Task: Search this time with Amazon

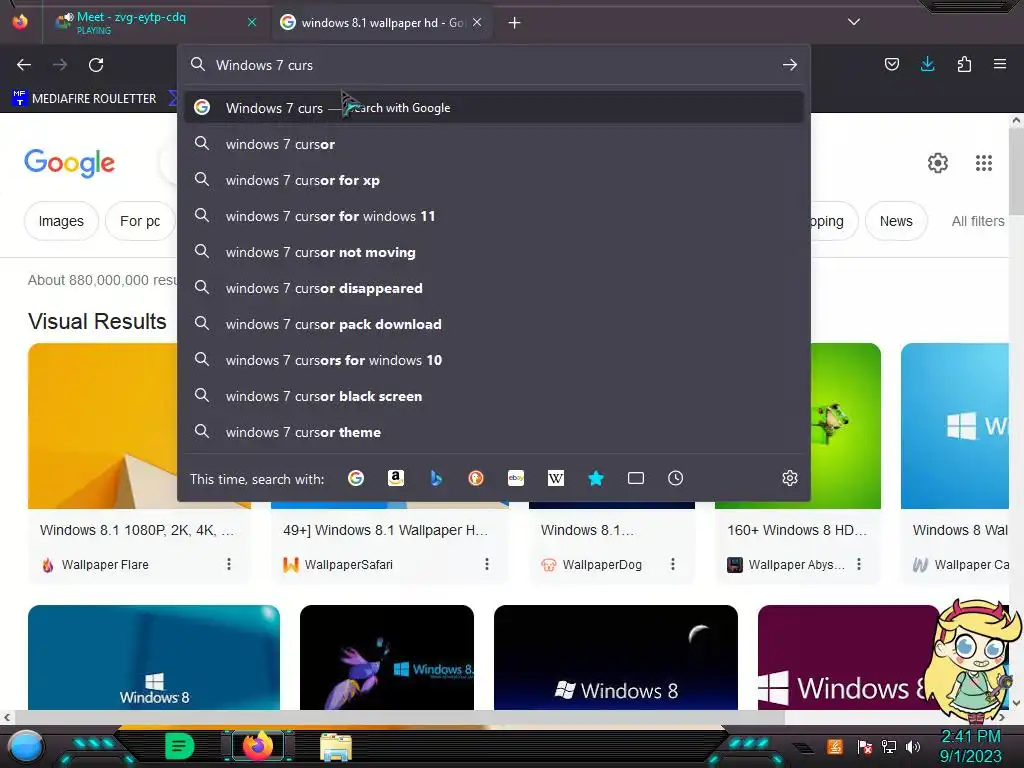Action: coord(396,479)
